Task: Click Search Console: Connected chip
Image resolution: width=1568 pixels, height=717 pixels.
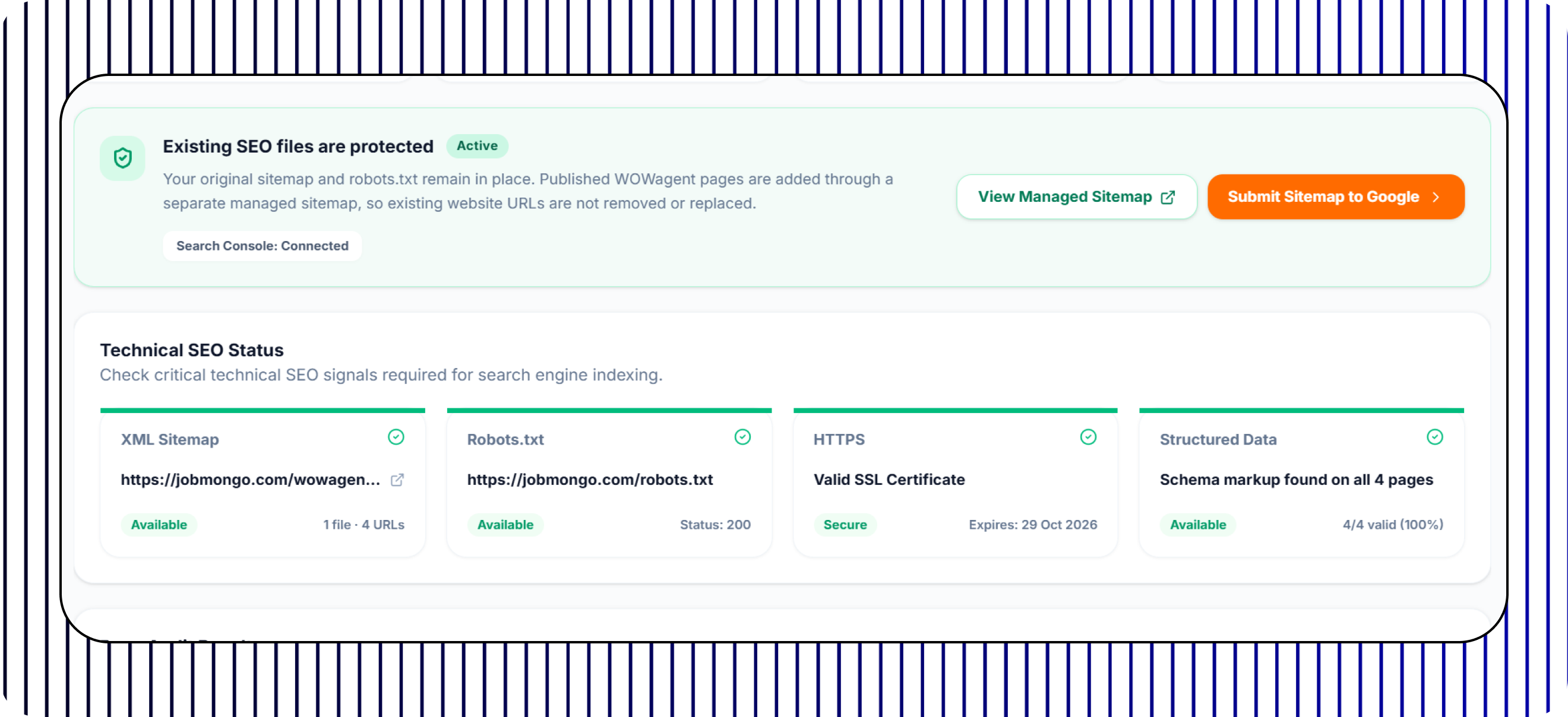Action: (263, 246)
